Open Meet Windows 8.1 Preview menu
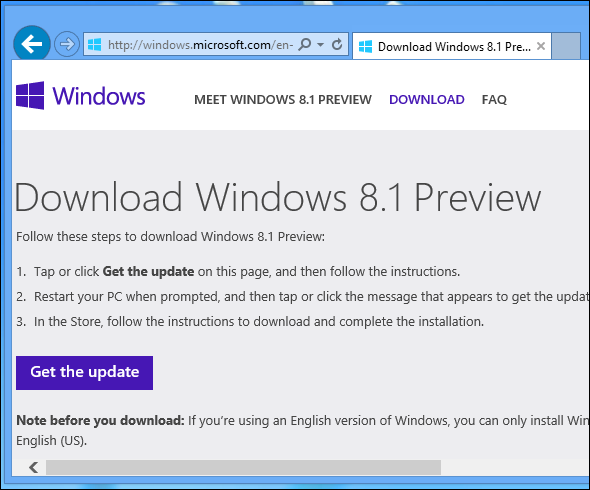Image resolution: width=590 pixels, height=490 pixels. pyautogui.click(x=283, y=99)
